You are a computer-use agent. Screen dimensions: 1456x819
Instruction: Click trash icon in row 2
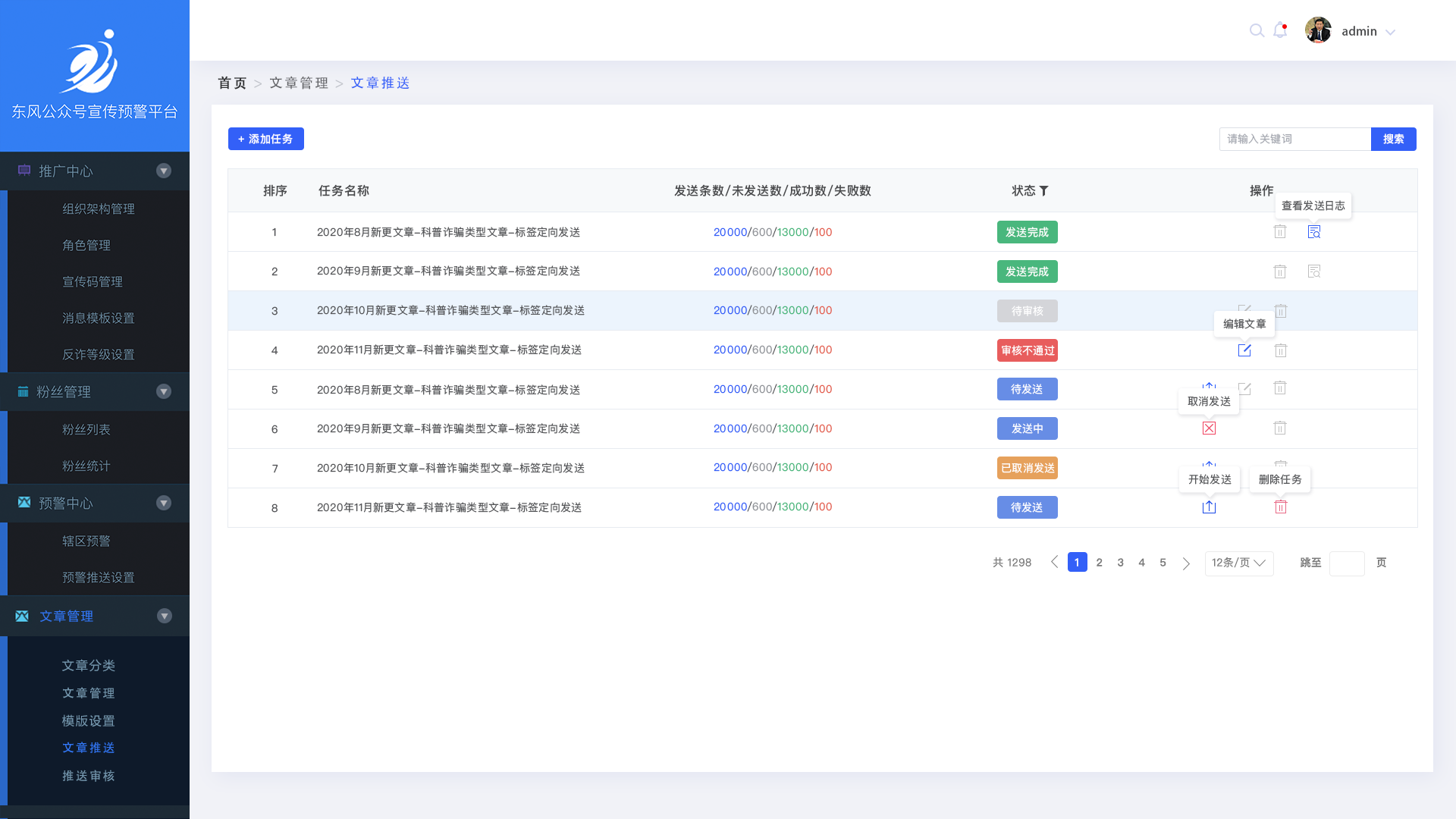click(1280, 271)
